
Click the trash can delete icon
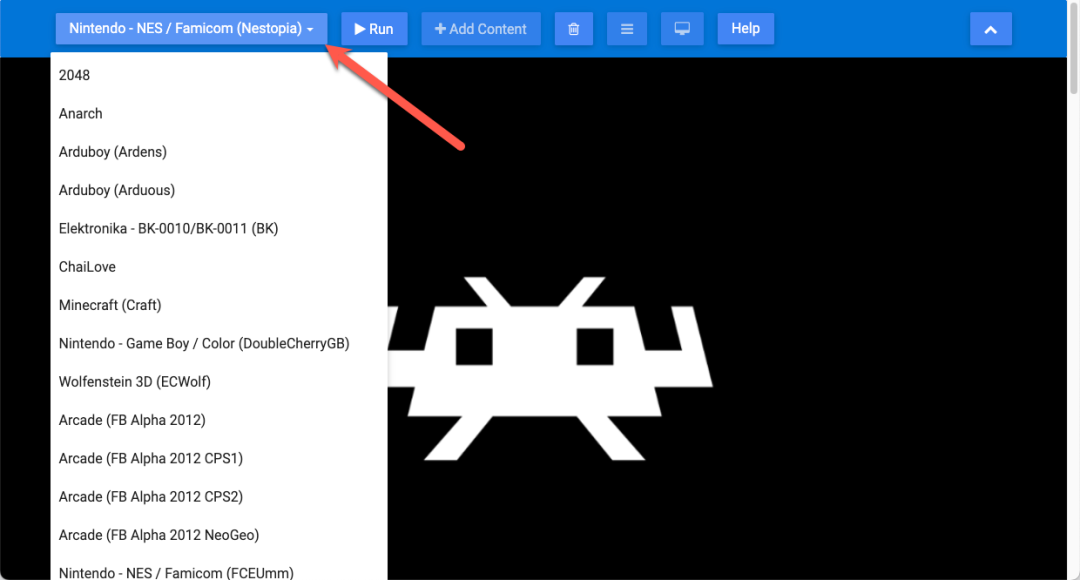[574, 29]
